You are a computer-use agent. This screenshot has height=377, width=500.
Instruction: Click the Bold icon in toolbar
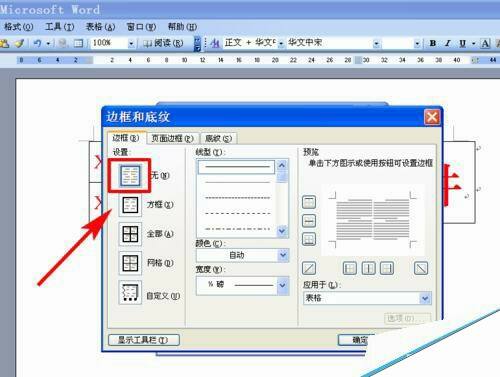point(433,43)
